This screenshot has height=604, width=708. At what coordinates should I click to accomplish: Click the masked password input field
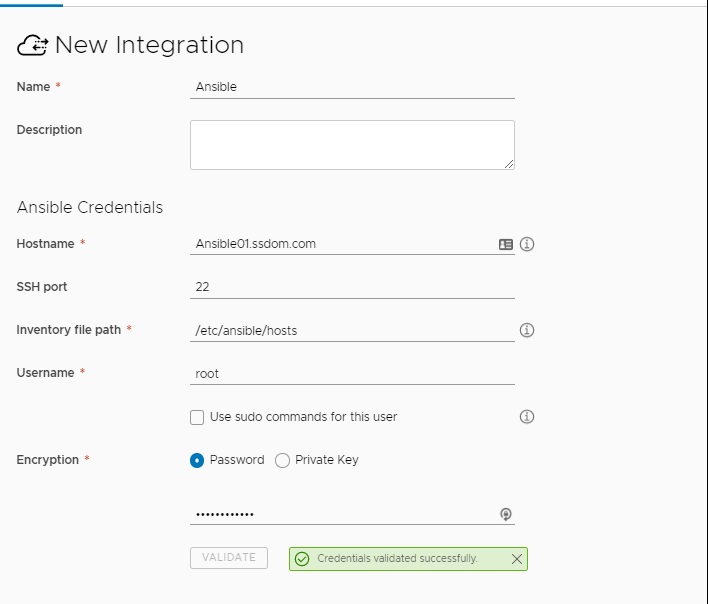pyautogui.click(x=343, y=514)
